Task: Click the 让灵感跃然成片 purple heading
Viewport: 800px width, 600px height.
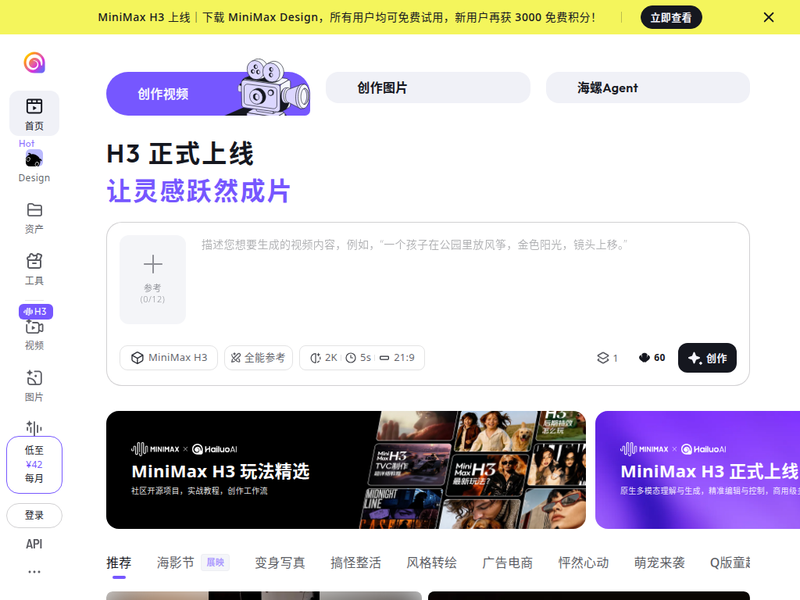Action: click(198, 191)
